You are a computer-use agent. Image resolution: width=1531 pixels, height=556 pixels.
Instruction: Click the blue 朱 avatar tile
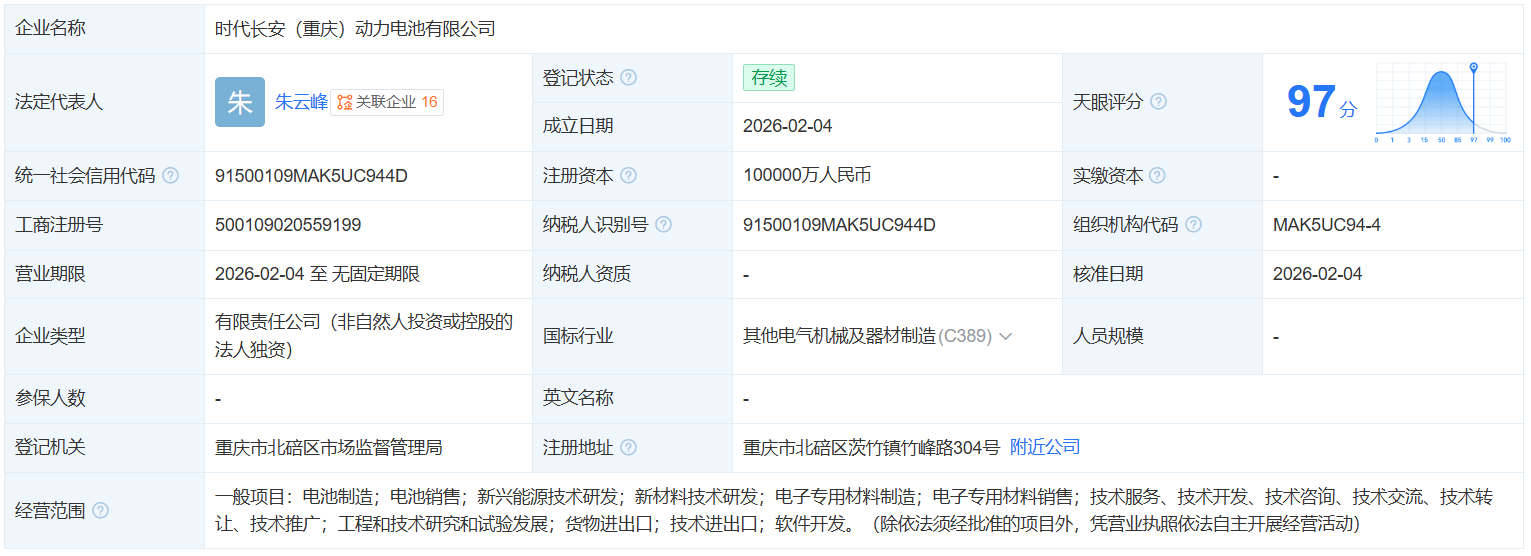tap(240, 102)
